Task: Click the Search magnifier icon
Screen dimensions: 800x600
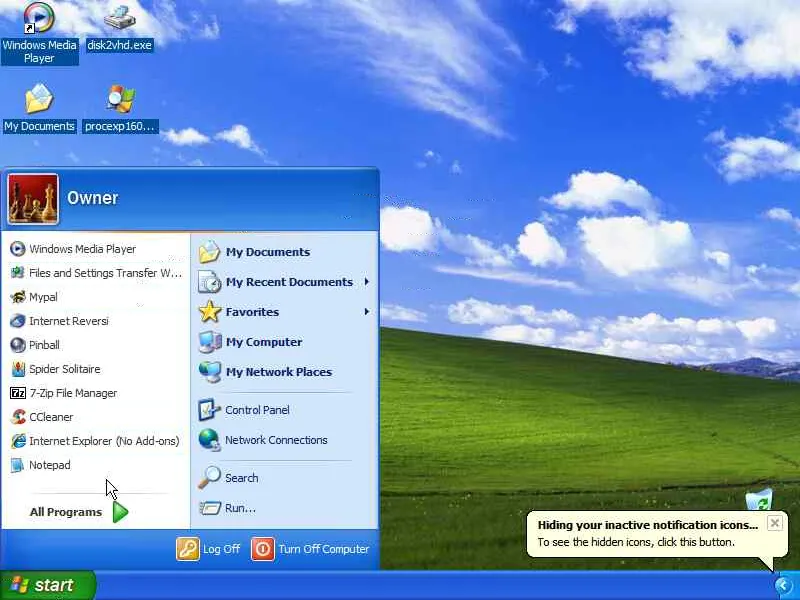Action: 209,478
